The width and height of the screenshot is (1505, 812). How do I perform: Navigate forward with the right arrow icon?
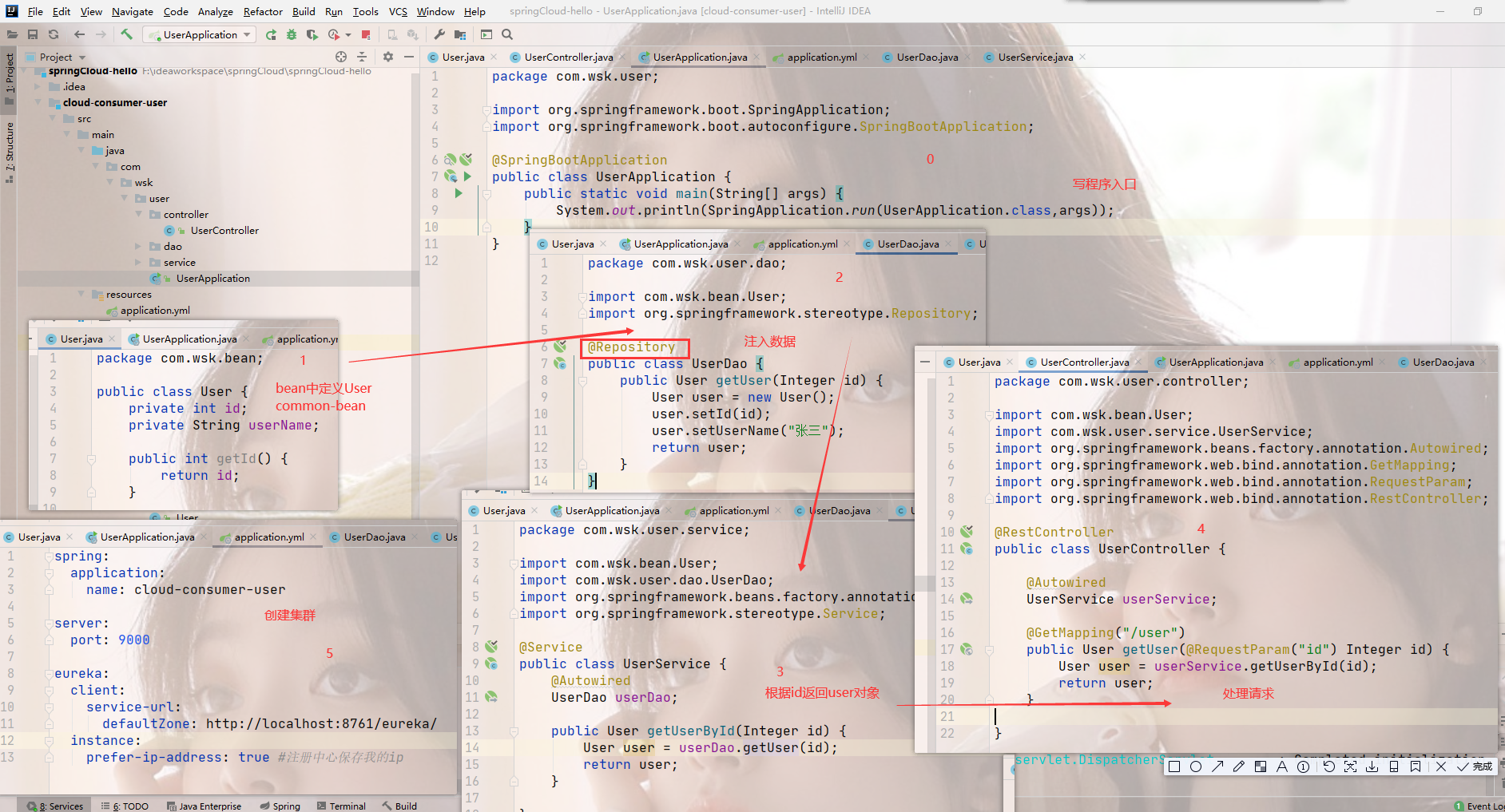(101, 34)
